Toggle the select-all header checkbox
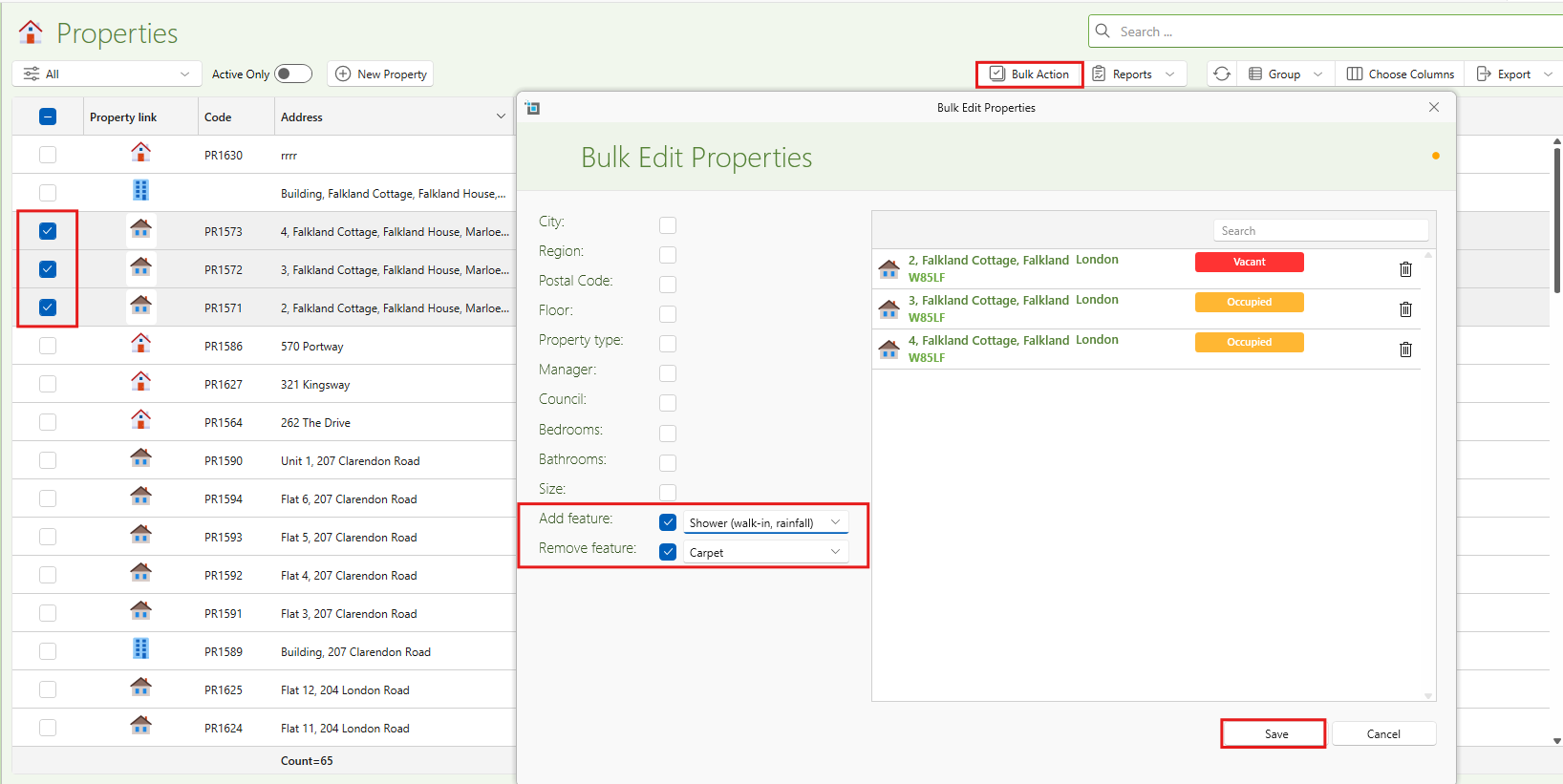Image resolution: width=1563 pixels, height=784 pixels. tap(48, 117)
